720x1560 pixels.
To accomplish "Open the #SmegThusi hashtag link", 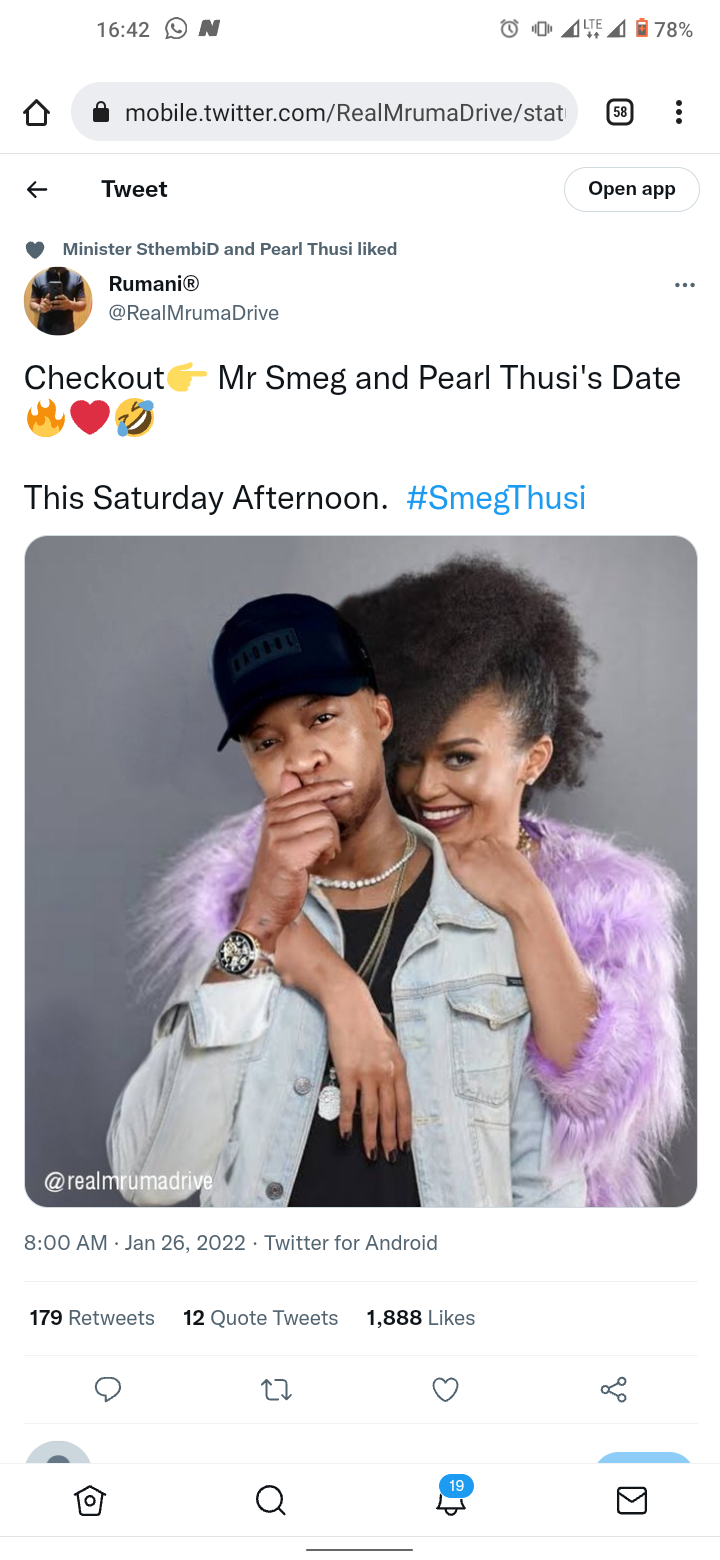I will tap(496, 497).
